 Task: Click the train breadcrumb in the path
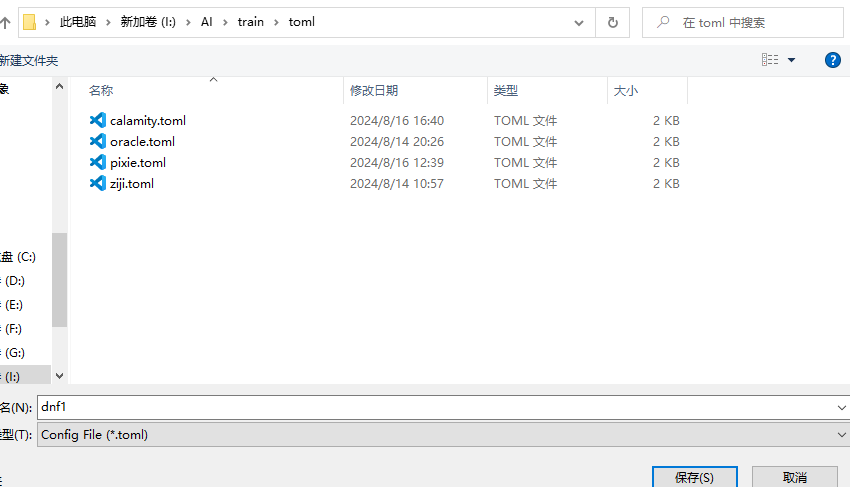click(251, 22)
